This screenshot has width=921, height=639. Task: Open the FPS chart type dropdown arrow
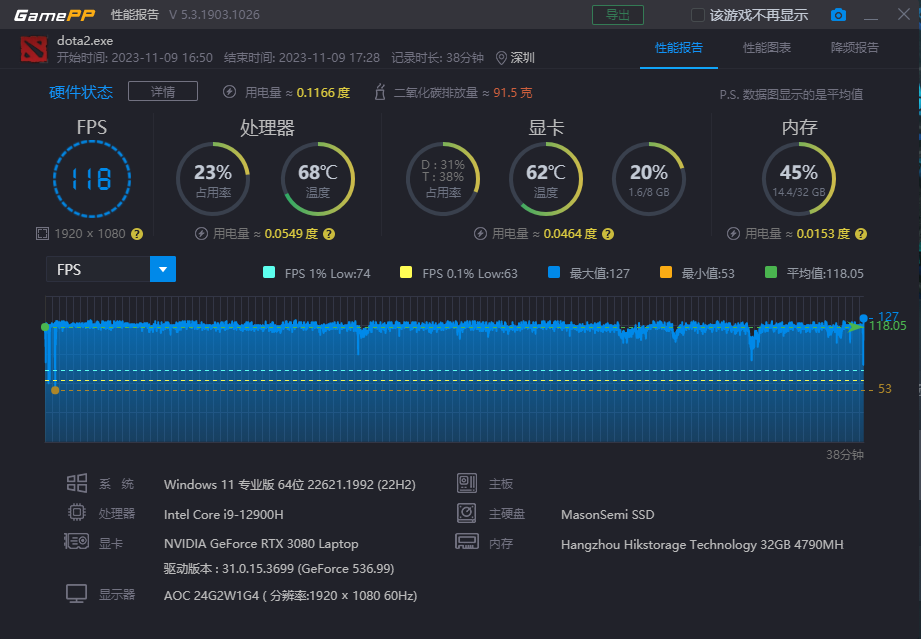tap(163, 270)
